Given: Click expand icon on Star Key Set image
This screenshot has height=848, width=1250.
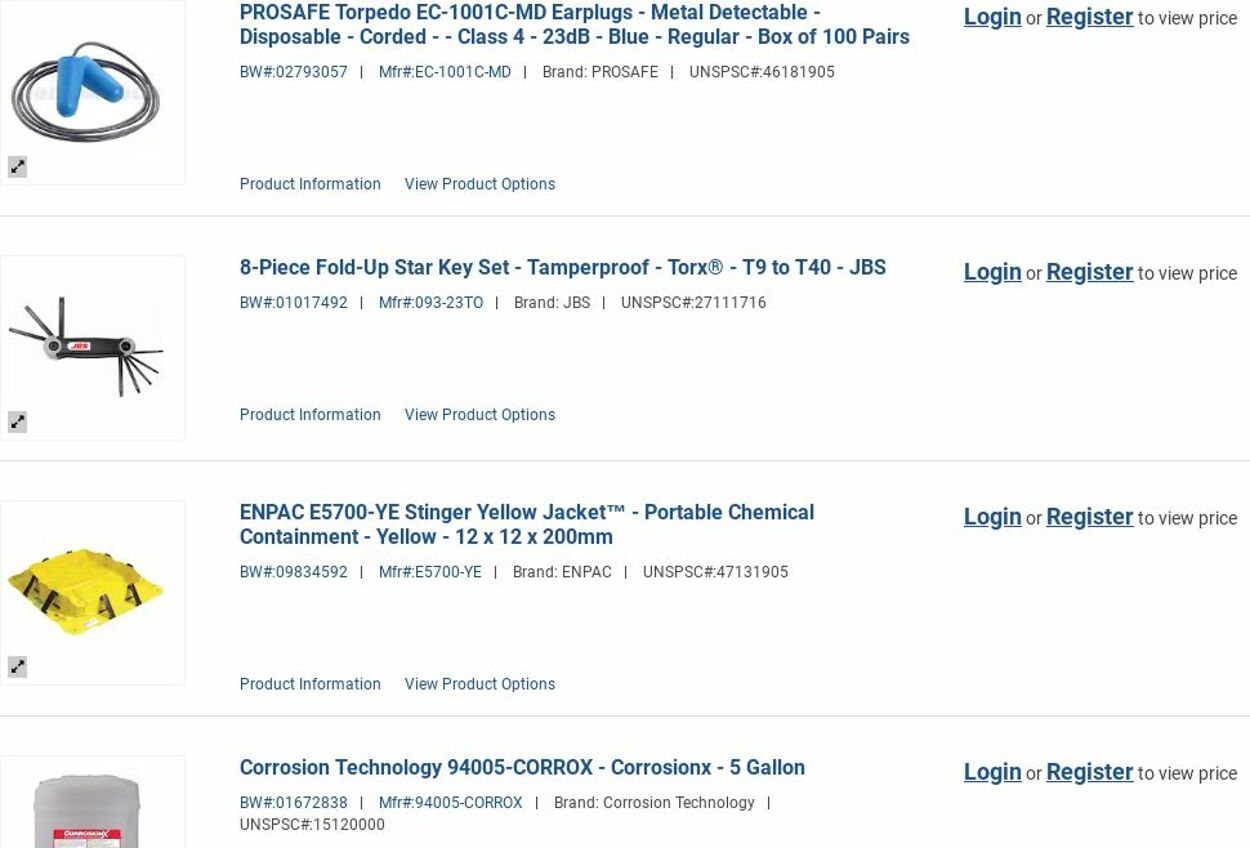Looking at the screenshot, I should click(18, 422).
